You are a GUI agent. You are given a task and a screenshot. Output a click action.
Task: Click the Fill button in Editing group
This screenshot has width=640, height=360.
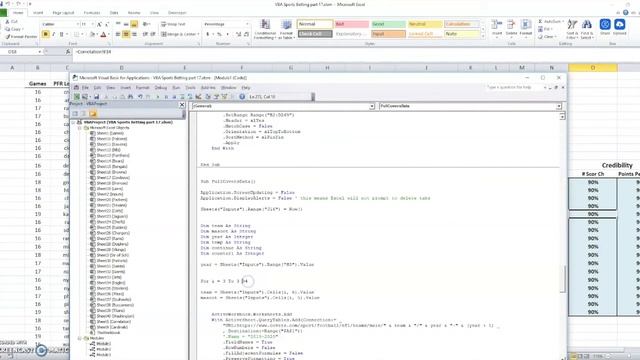tap(545, 29)
